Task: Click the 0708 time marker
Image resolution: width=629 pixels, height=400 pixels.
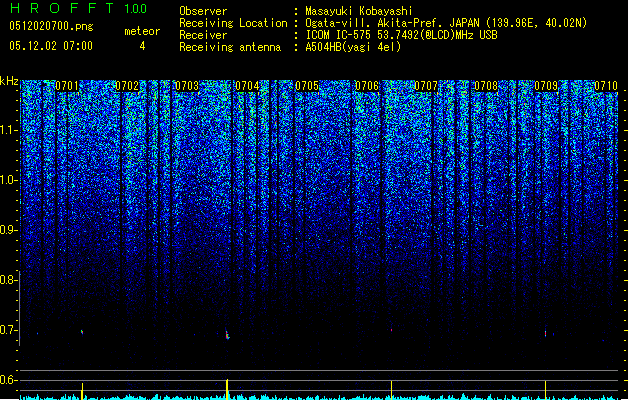Action: point(486,86)
